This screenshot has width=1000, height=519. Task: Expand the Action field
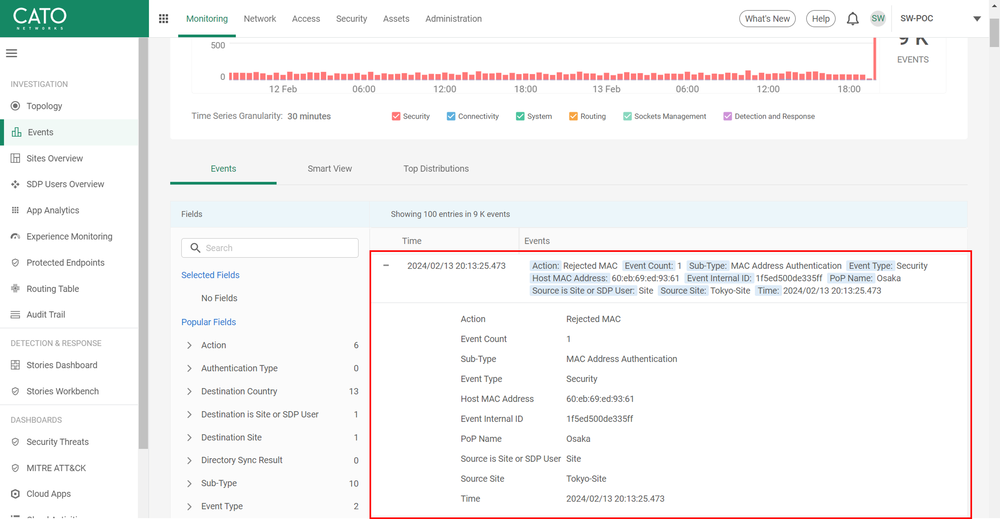click(189, 345)
